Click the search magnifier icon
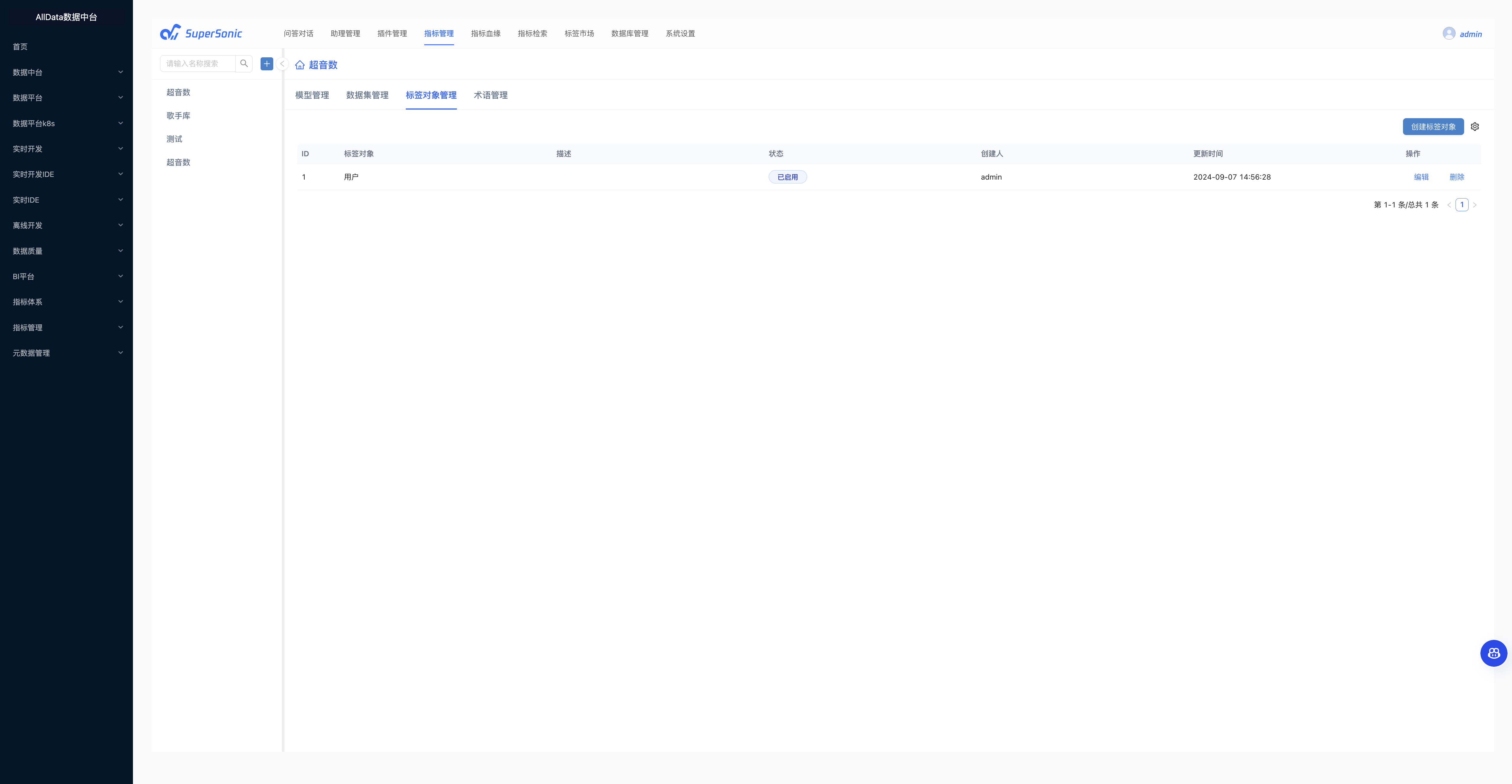This screenshot has width=1512, height=784. 244,64
